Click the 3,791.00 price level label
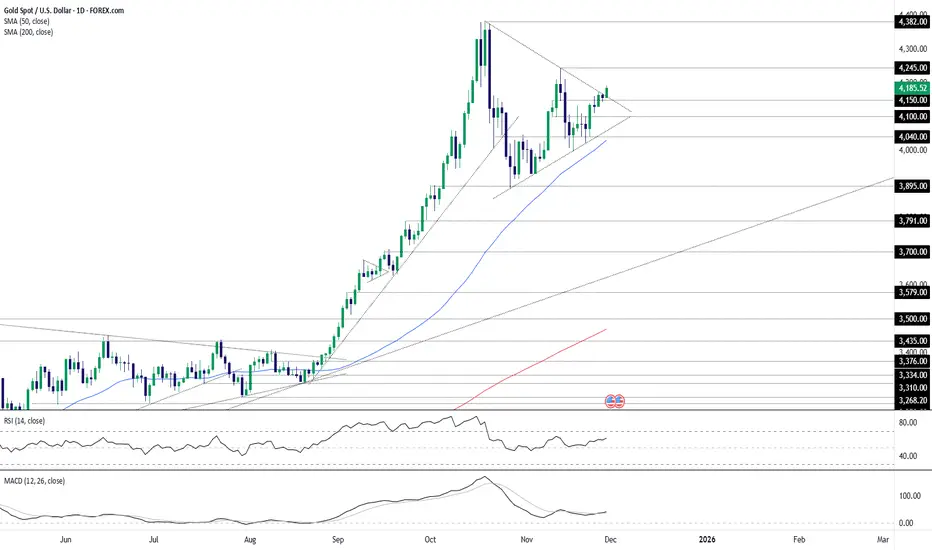Viewport: 932px width, 550px height. pyautogui.click(x=912, y=221)
